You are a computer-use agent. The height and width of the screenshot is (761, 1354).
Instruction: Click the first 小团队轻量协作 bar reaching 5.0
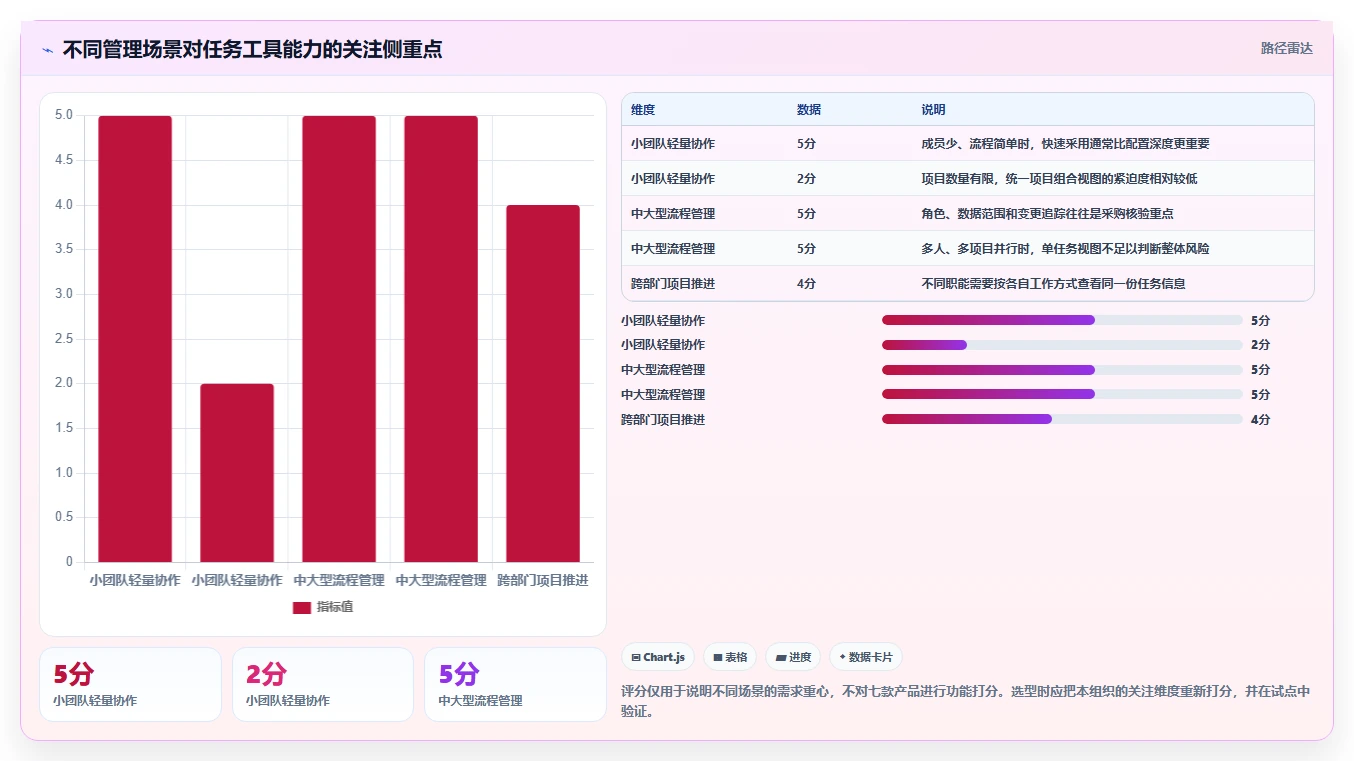135,339
